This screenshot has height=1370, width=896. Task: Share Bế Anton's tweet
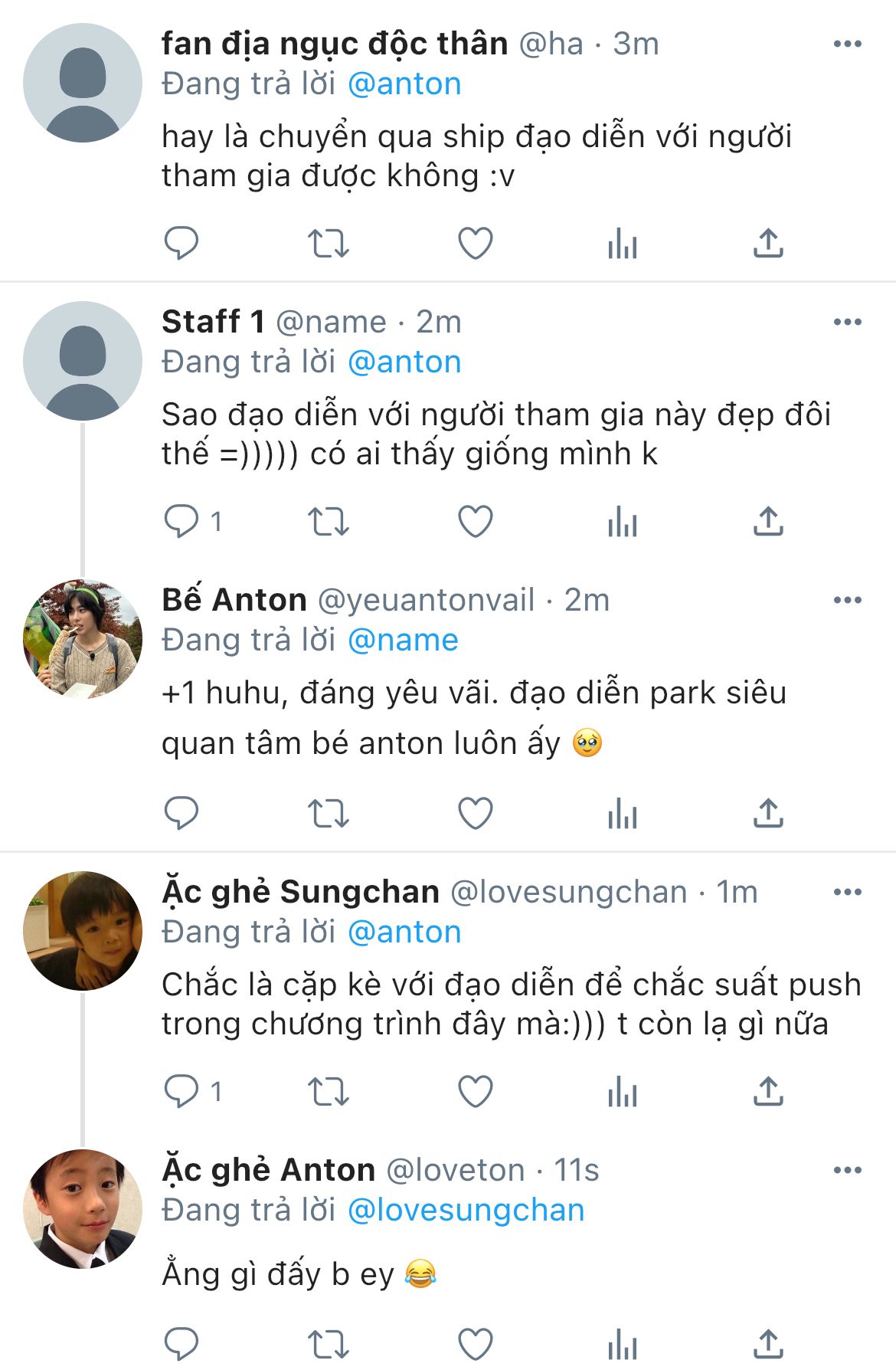[768, 813]
